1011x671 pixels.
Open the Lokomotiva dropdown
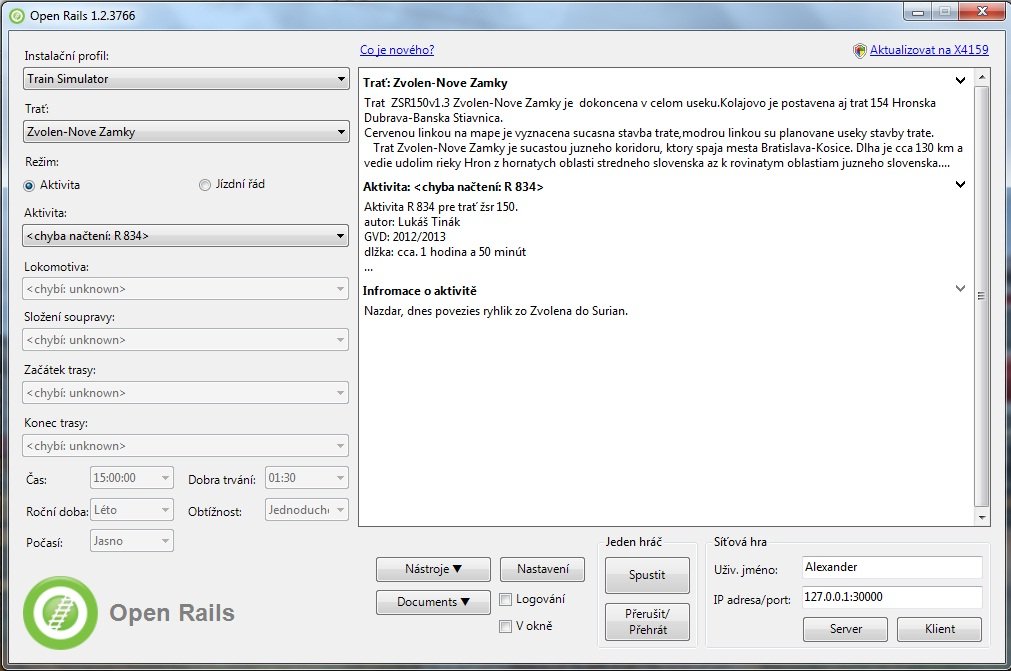pyautogui.click(x=186, y=289)
